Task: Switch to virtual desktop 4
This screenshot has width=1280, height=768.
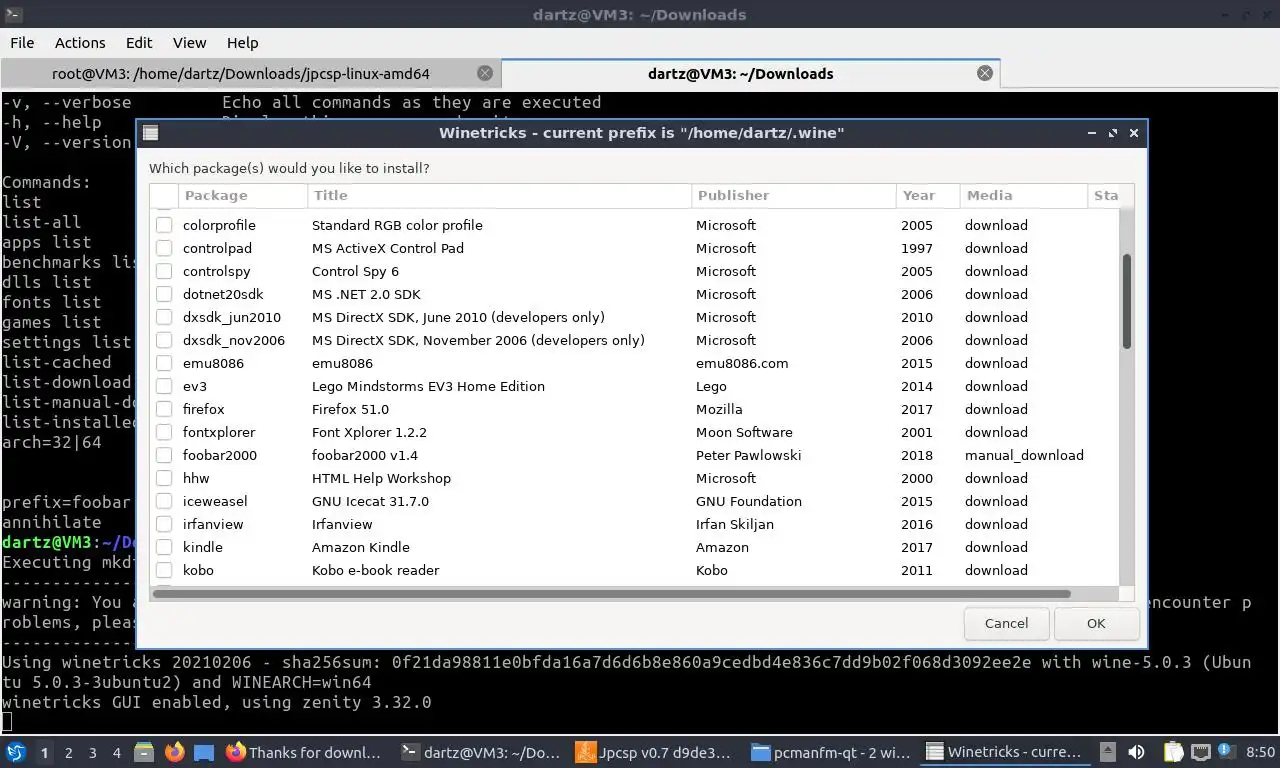Action: (117, 752)
